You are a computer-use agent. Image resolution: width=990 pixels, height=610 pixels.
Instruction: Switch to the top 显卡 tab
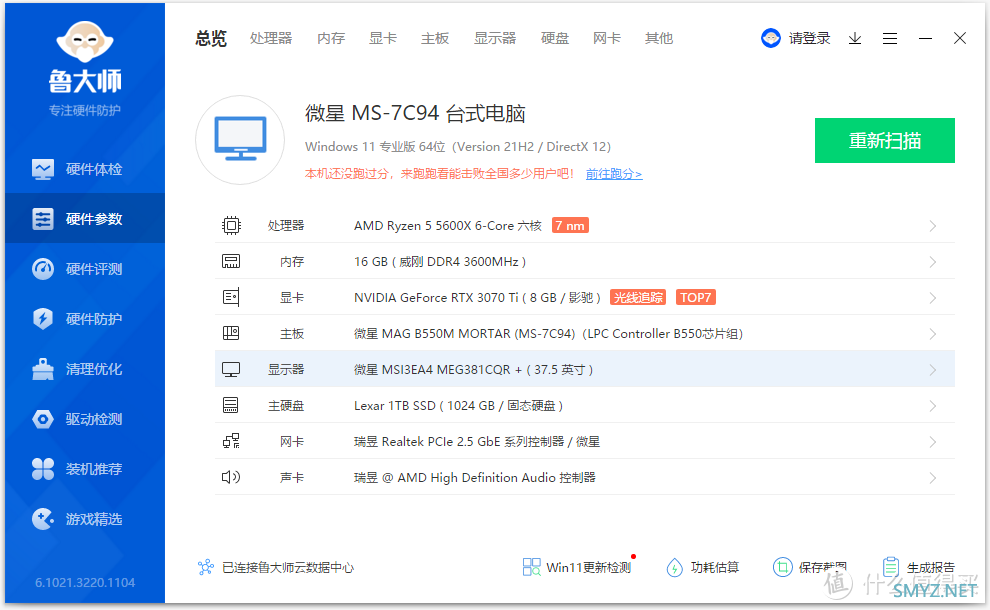point(383,39)
